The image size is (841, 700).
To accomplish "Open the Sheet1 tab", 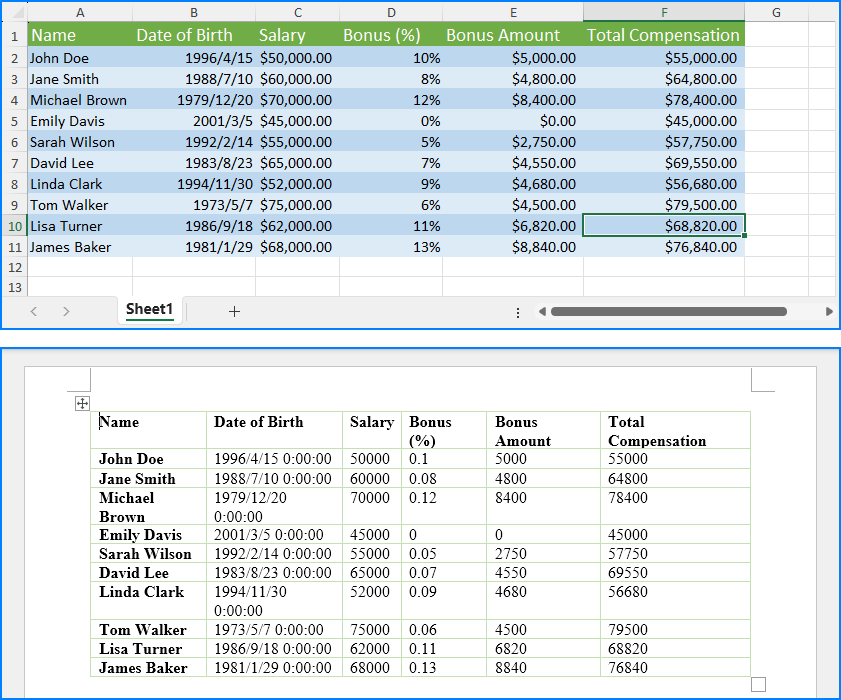I will point(150,310).
